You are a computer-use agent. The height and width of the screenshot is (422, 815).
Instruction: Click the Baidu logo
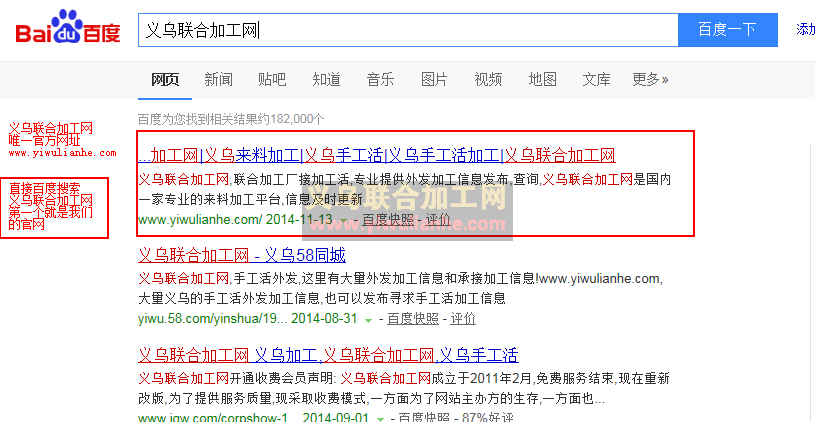[68, 28]
